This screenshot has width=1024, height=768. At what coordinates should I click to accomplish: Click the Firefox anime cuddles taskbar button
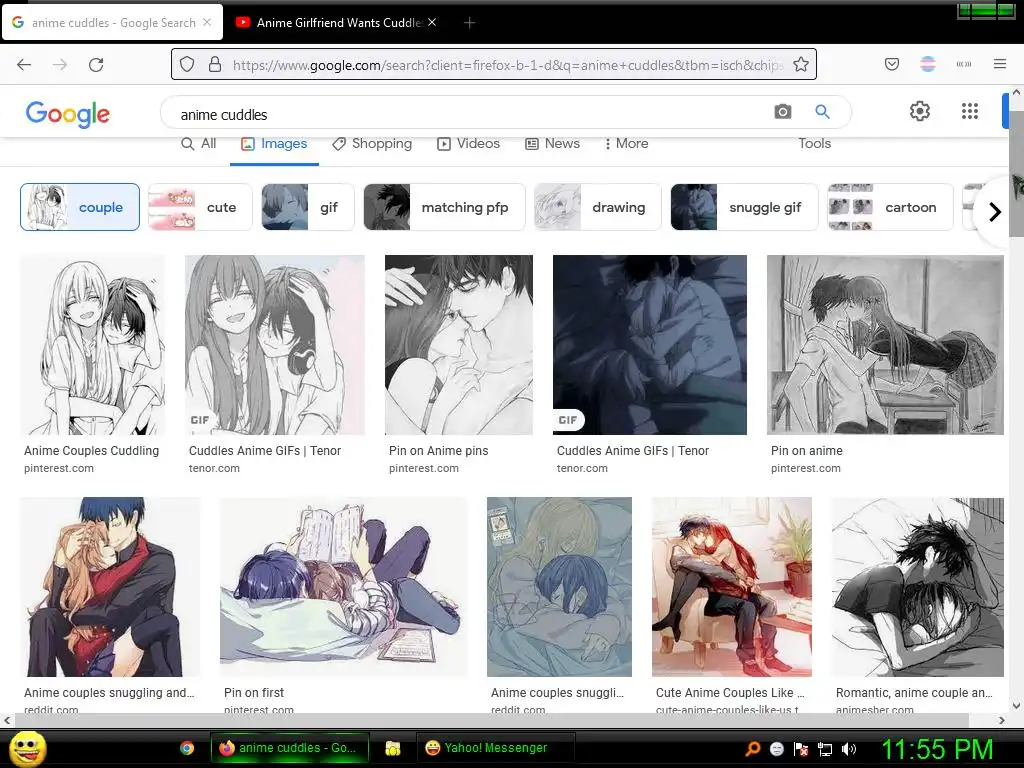click(289, 748)
